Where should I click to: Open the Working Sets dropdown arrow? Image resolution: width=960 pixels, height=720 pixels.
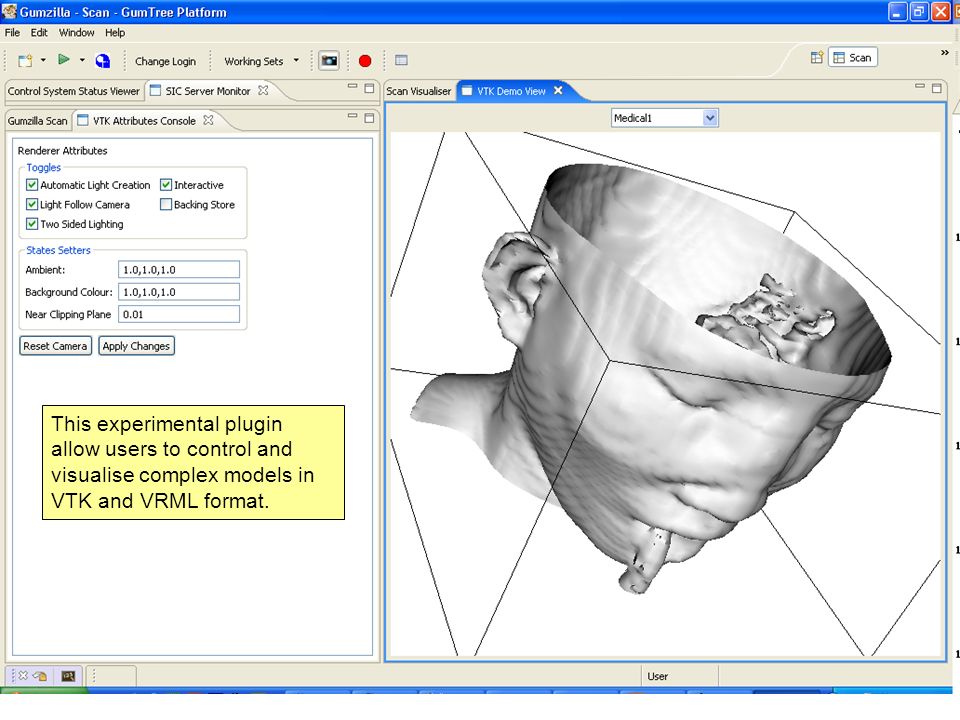[296, 60]
